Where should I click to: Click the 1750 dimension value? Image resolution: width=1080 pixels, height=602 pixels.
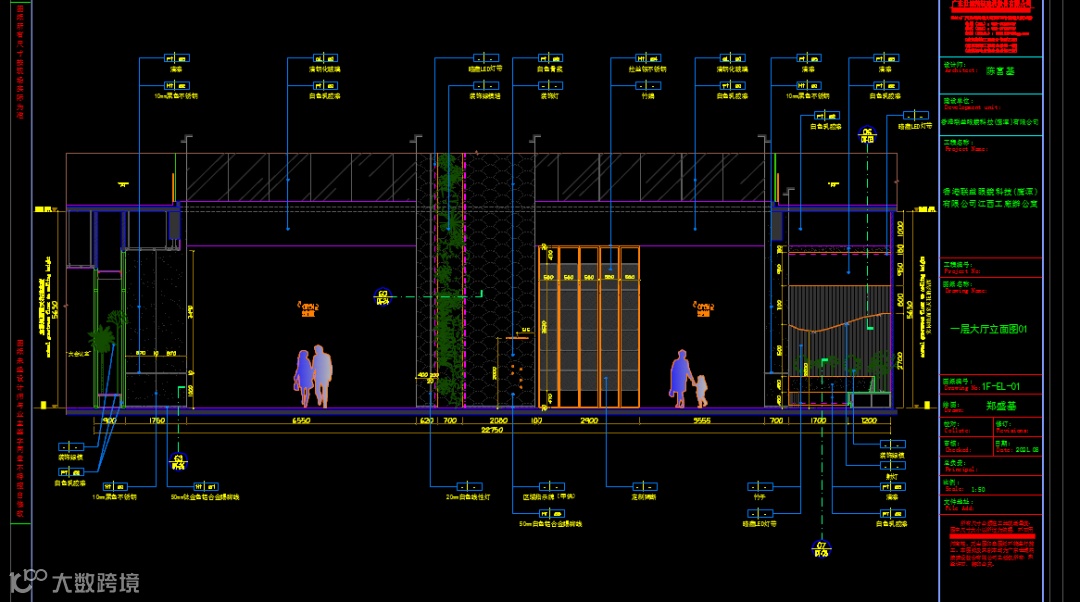pyautogui.click(x=157, y=420)
